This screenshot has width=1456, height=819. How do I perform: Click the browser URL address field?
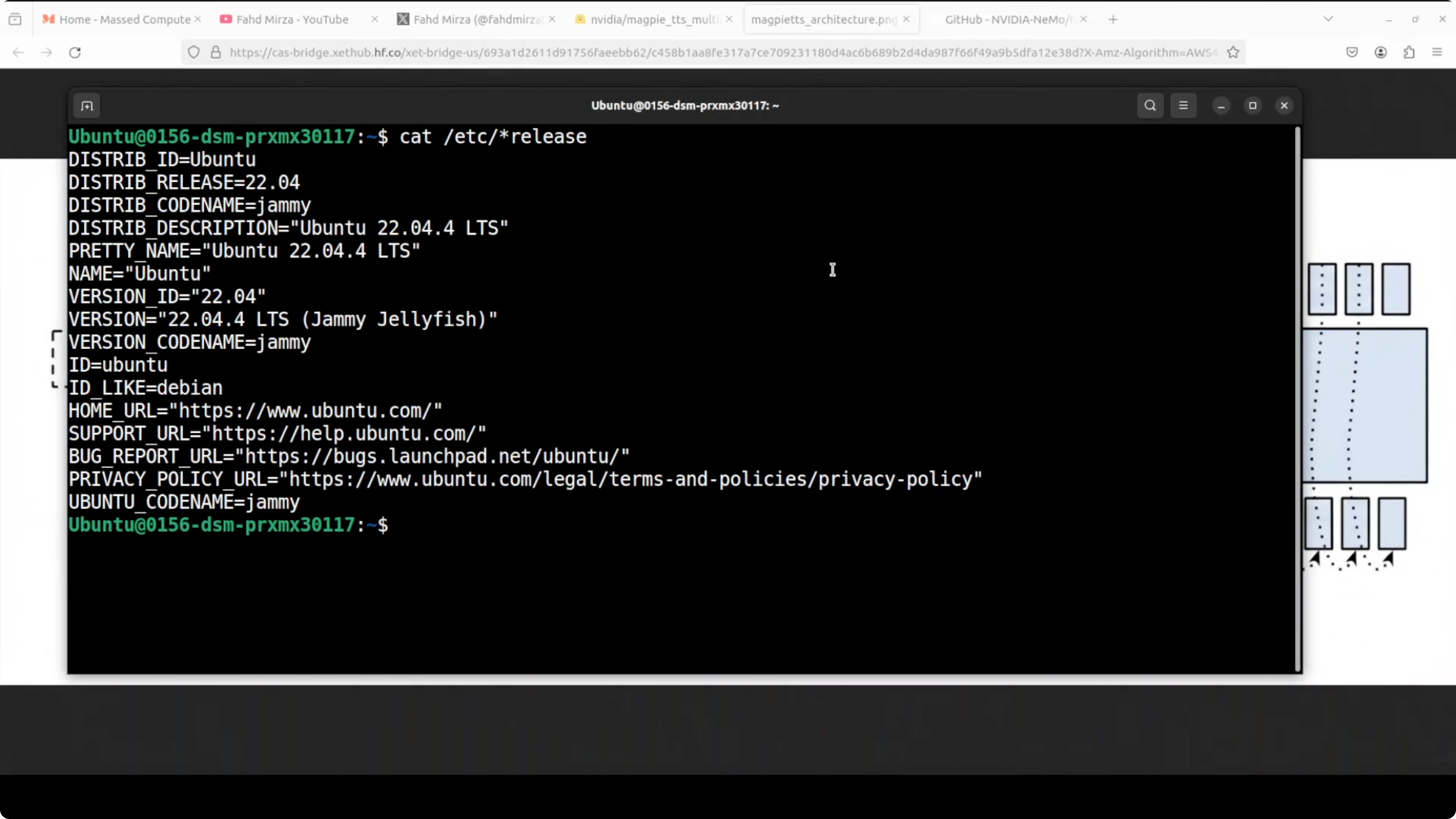click(x=718, y=53)
